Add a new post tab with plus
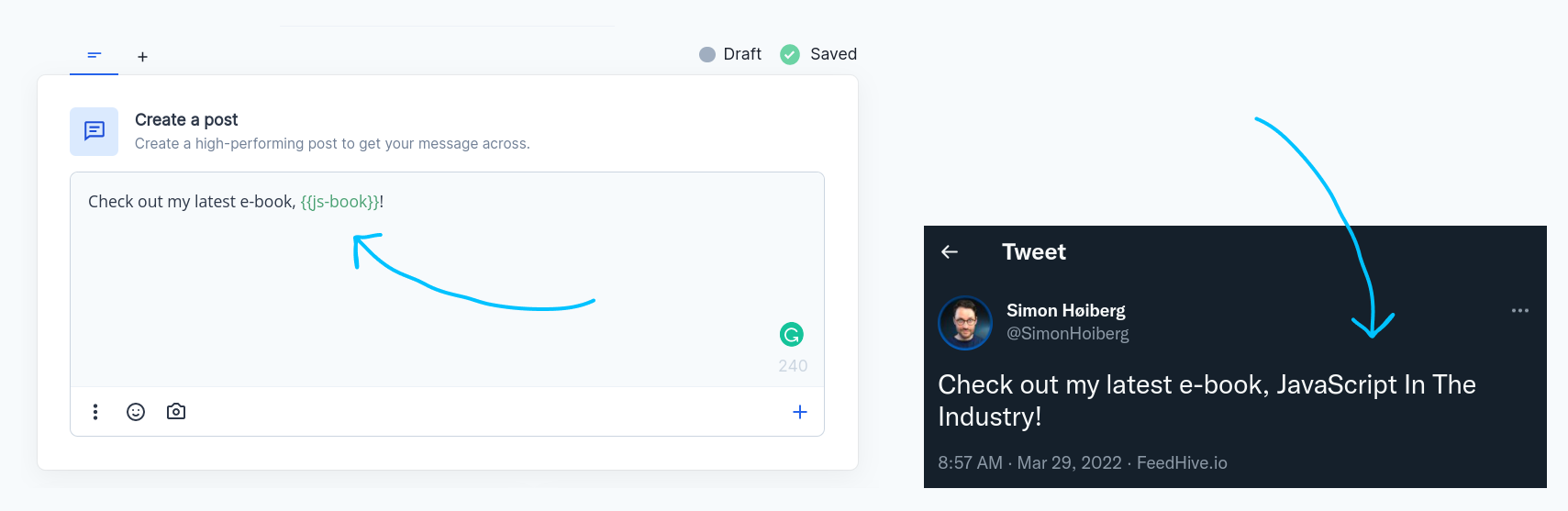This screenshot has width=1568, height=511. tap(142, 57)
